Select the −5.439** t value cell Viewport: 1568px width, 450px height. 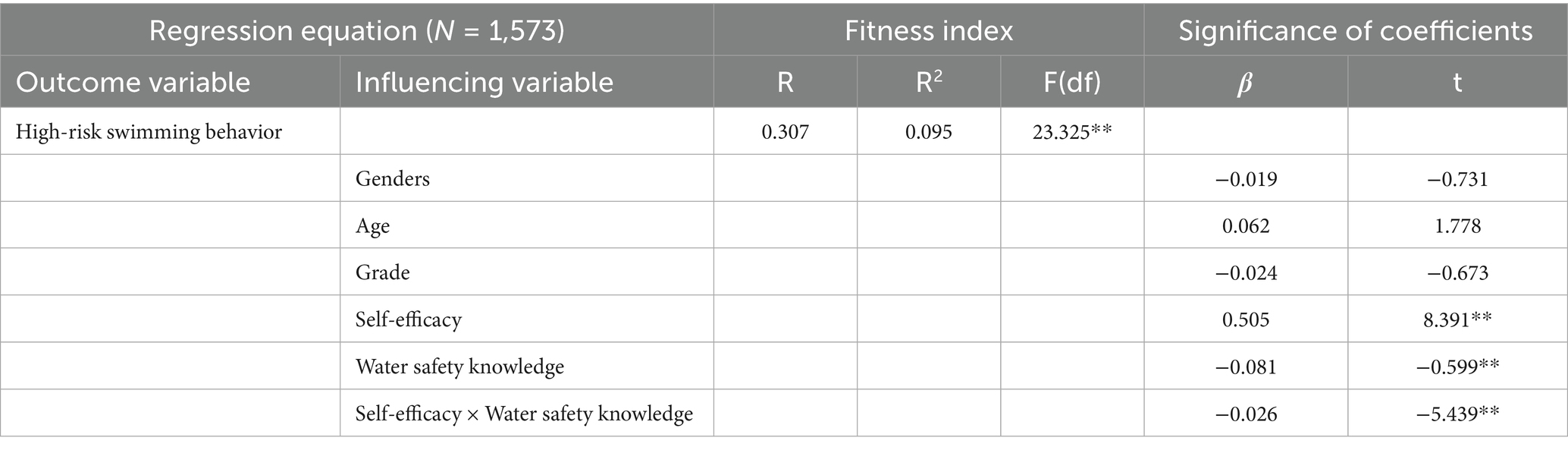point(1457,414)
